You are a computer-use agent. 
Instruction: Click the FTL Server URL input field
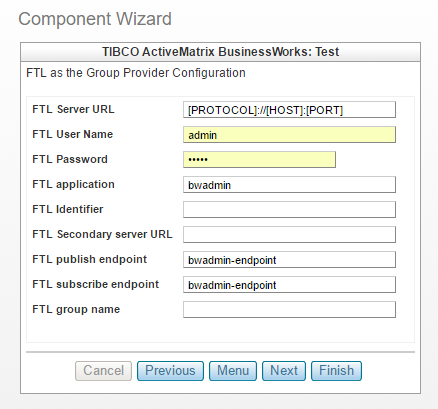[x=289, y=110]
